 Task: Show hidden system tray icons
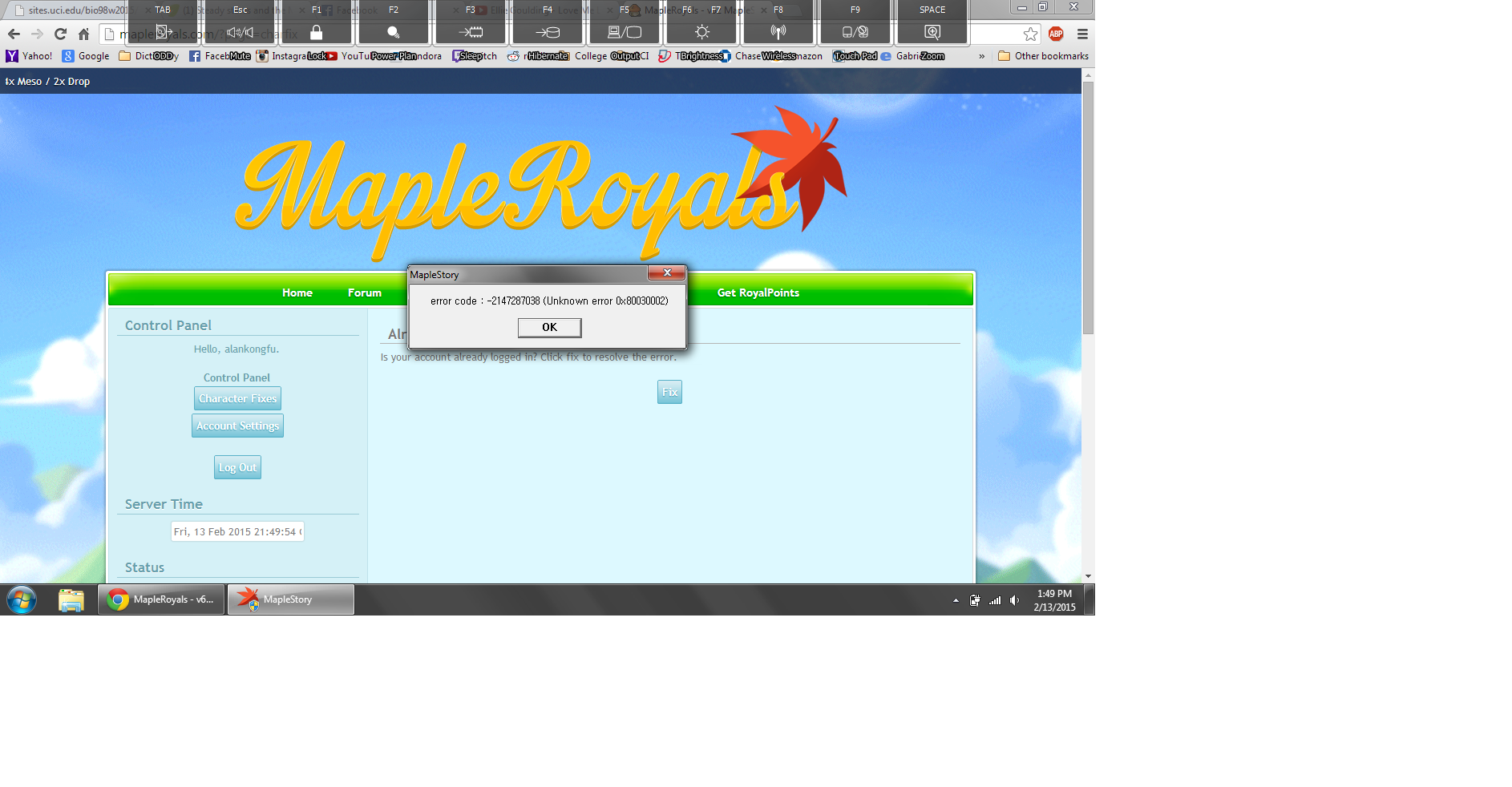tap(956, 600)
